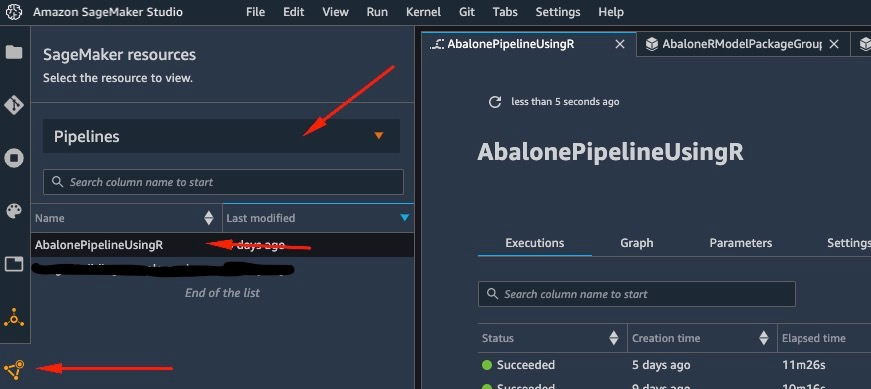Click the SageMaker Studio logo icon
Image resolution: width=871 pixels, height=389 pixels.
pos(13,12)
